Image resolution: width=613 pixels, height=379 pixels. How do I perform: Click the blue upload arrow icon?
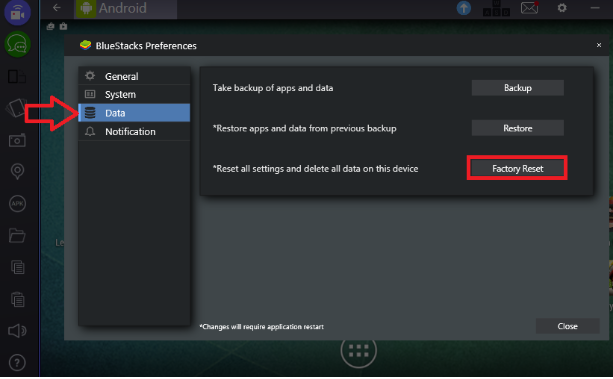[x=464, y=8]
